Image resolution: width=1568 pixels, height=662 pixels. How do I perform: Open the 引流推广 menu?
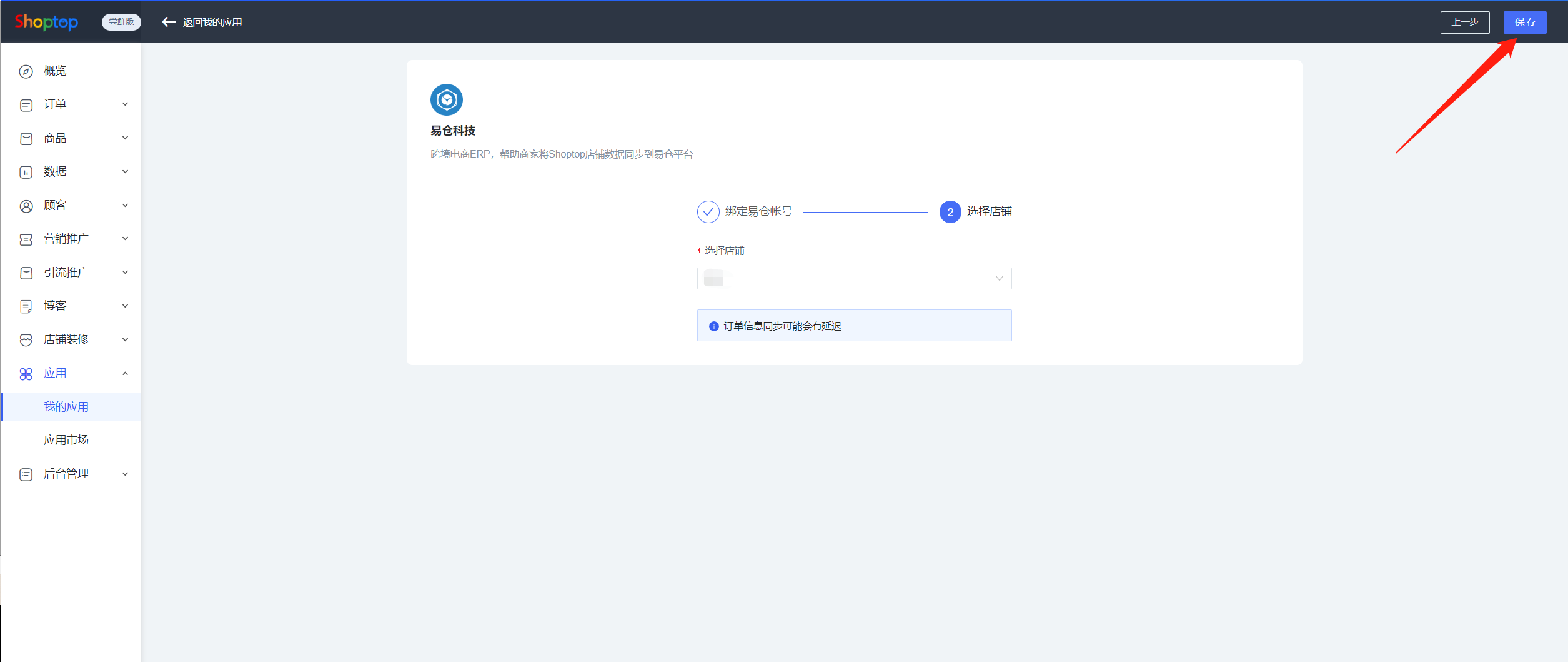66,273
